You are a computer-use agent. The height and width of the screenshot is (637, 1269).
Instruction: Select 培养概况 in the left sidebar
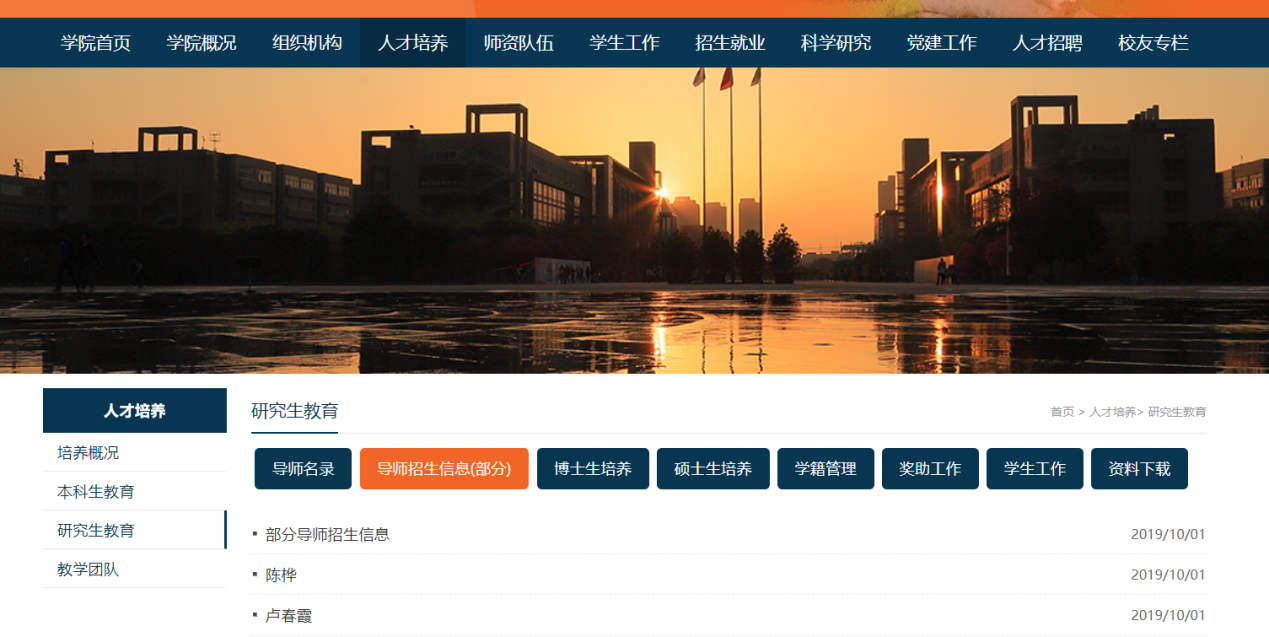click(x=88, y=453)
